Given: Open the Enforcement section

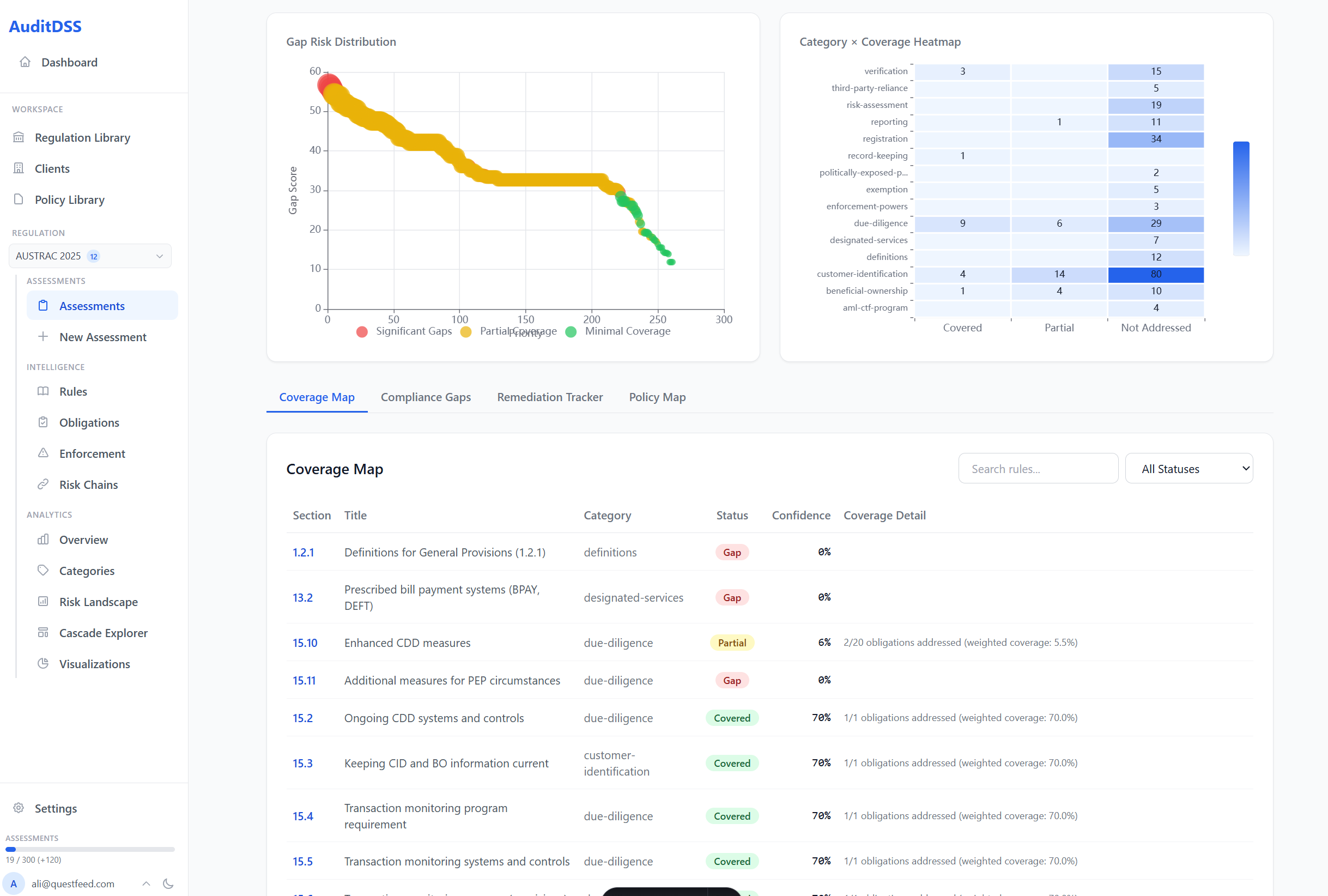Looking at the screenshot, I should (x=92, y=453).
